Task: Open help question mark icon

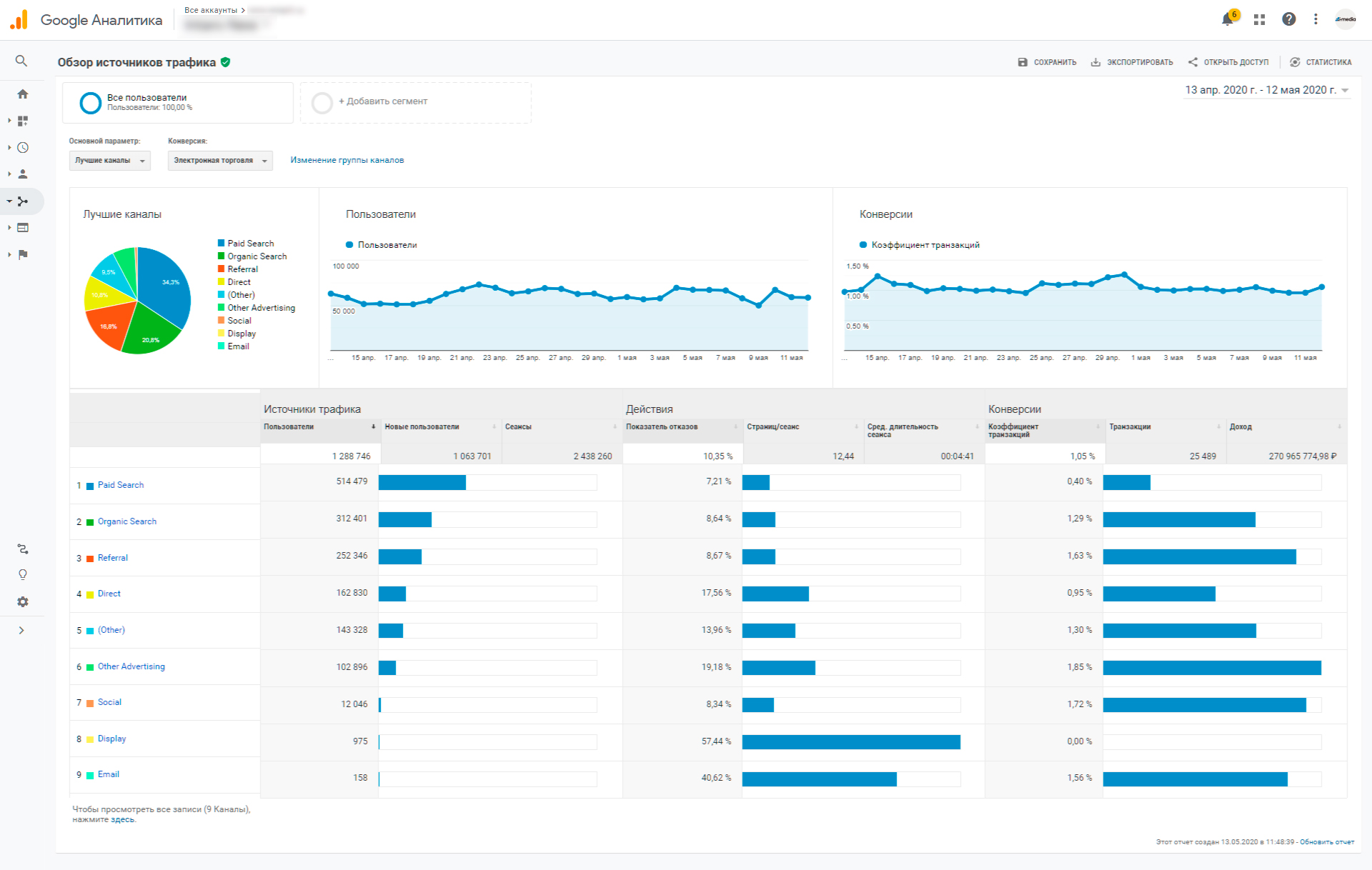Action: click(x=1288, y=19)
